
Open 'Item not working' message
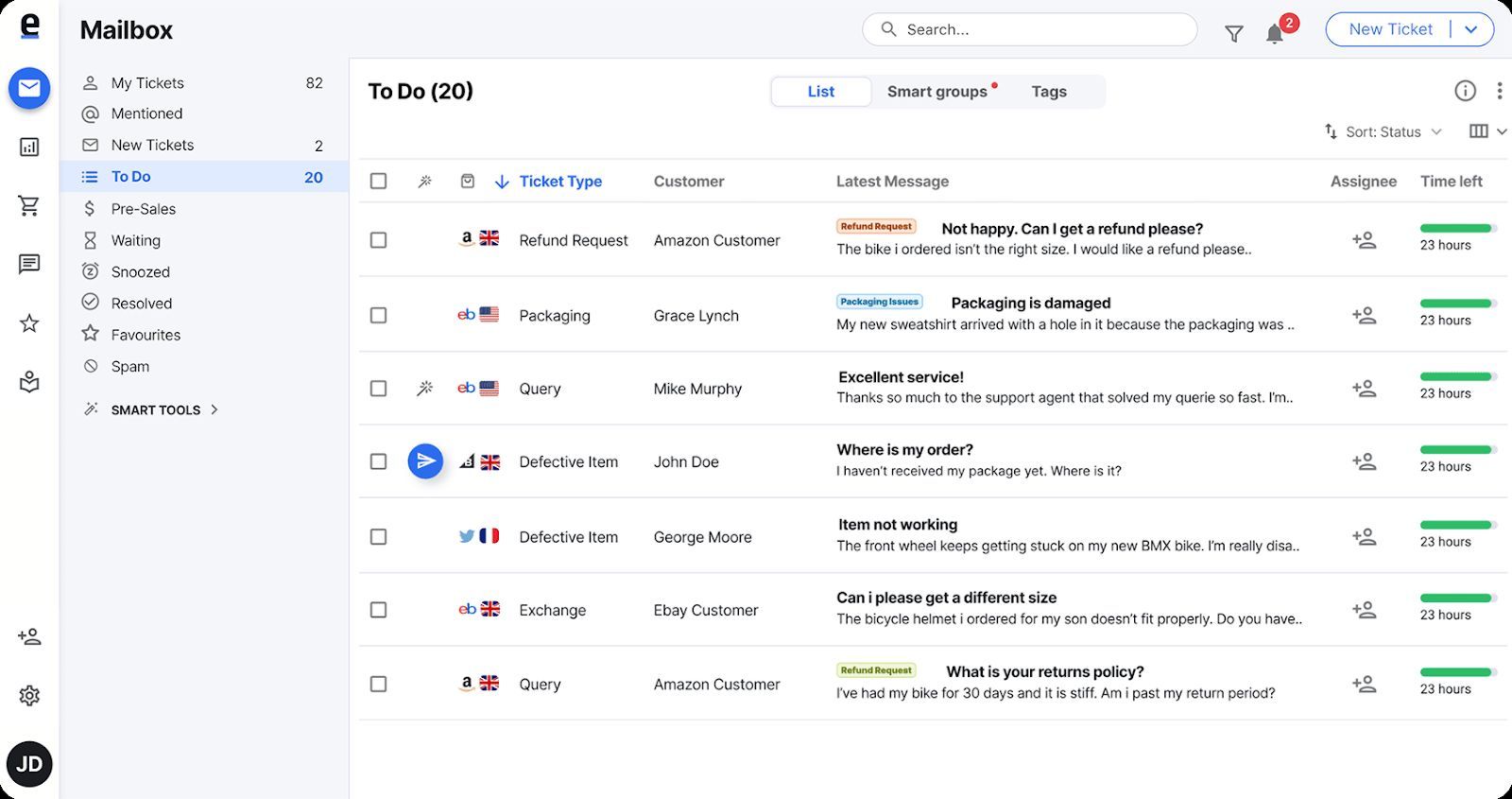tap(898, 524)
